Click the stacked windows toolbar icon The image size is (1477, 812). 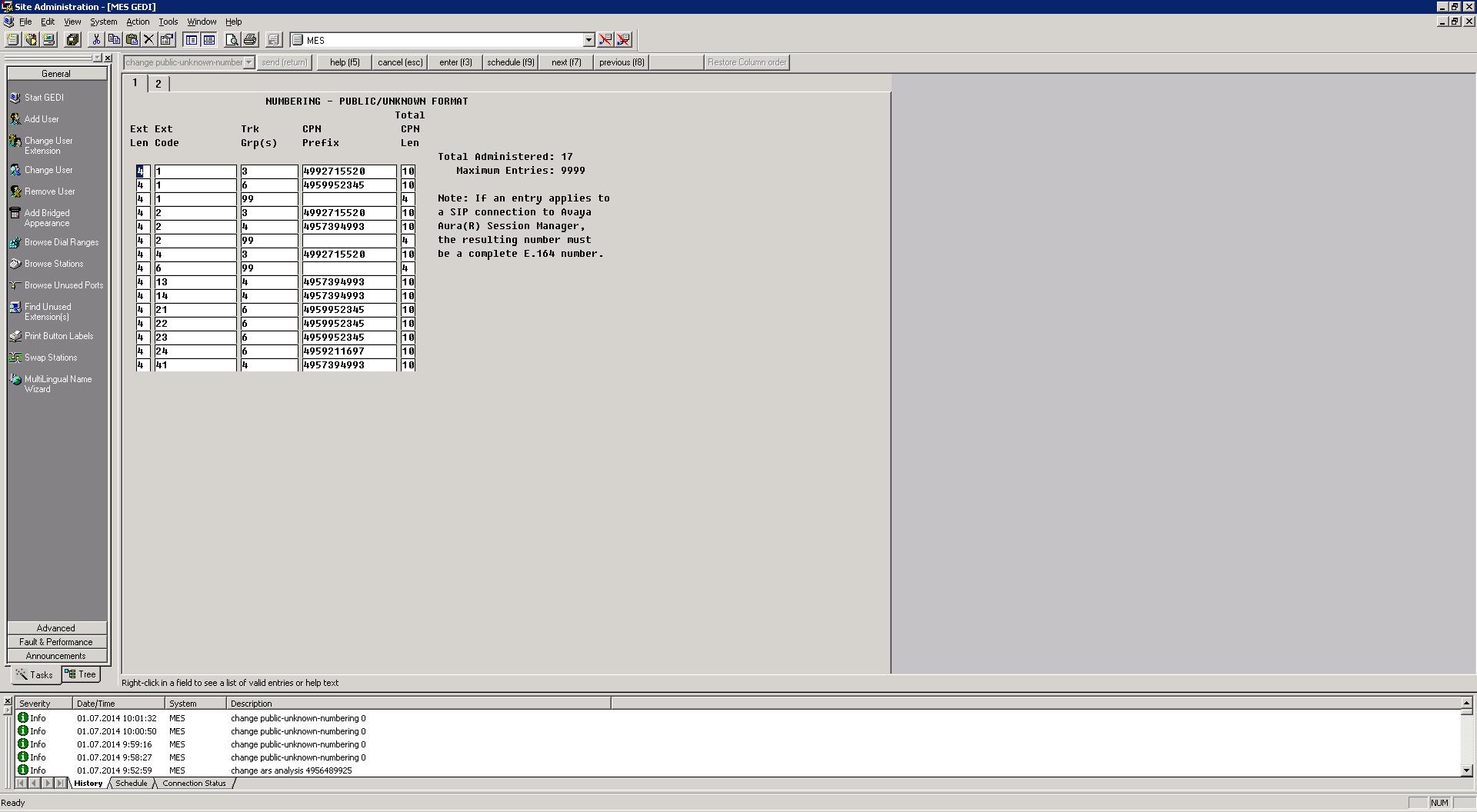(73, 40)
